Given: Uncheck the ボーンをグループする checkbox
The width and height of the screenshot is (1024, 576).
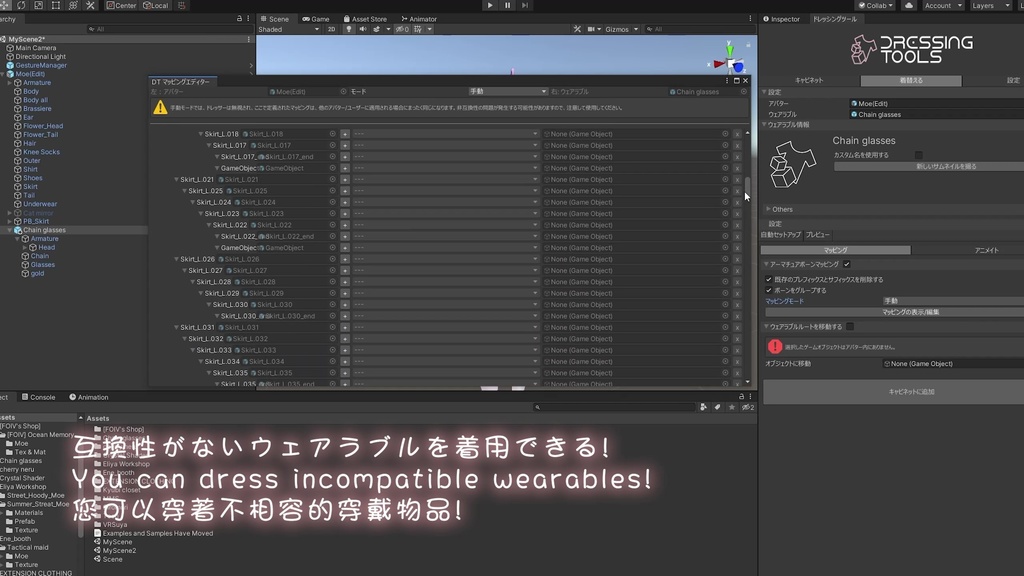Looking at the screenshot, I should [767, 289].
